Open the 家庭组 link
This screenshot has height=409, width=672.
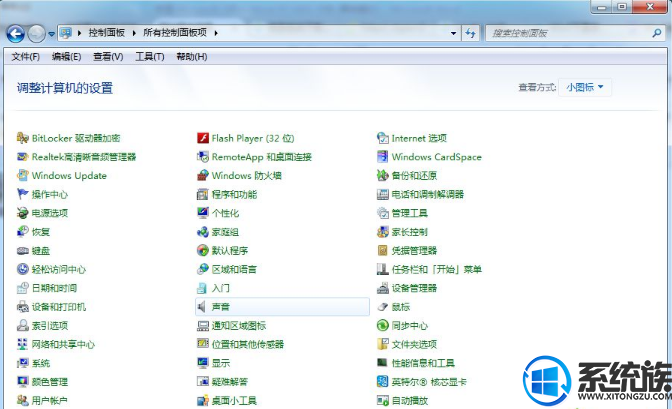pyautogui.click(x=225, y=232)
